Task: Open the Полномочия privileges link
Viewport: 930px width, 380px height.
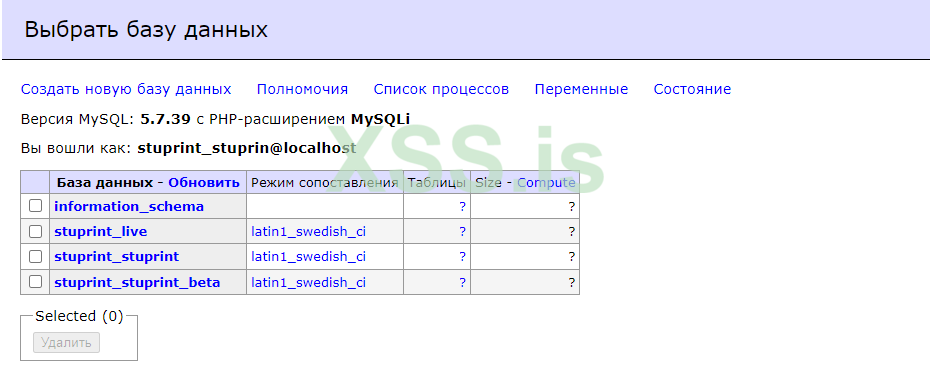Action: (x=302, y=90)
